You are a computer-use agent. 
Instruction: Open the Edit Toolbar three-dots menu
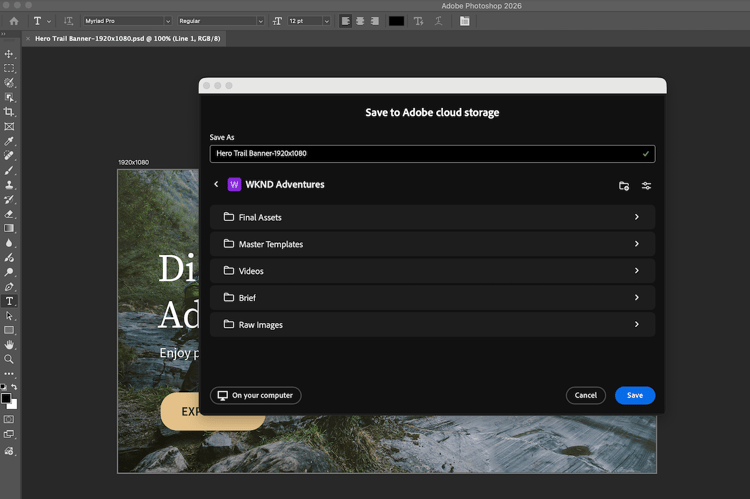coord(9,374)
